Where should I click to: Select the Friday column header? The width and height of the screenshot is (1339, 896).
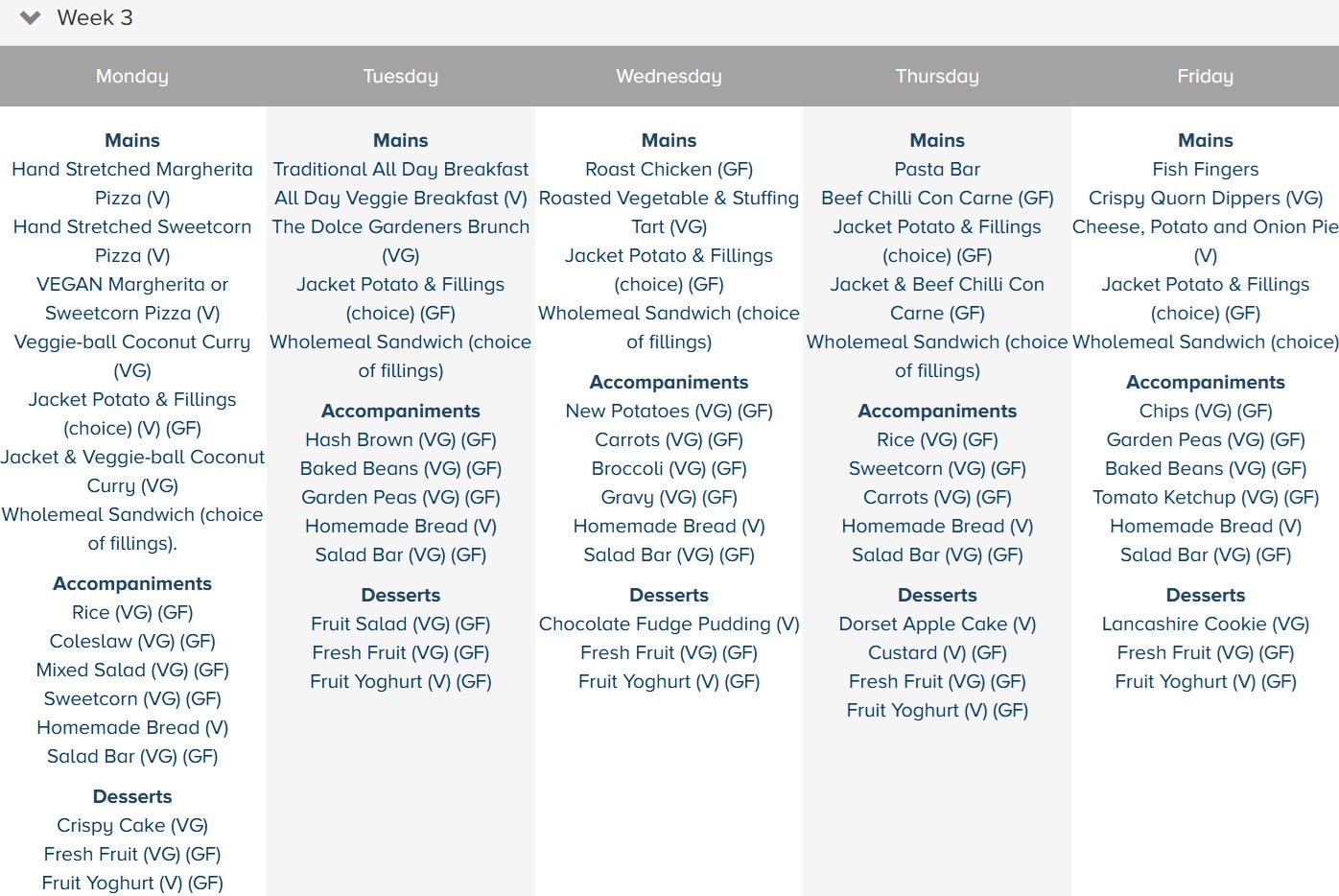pos(1205,77)
